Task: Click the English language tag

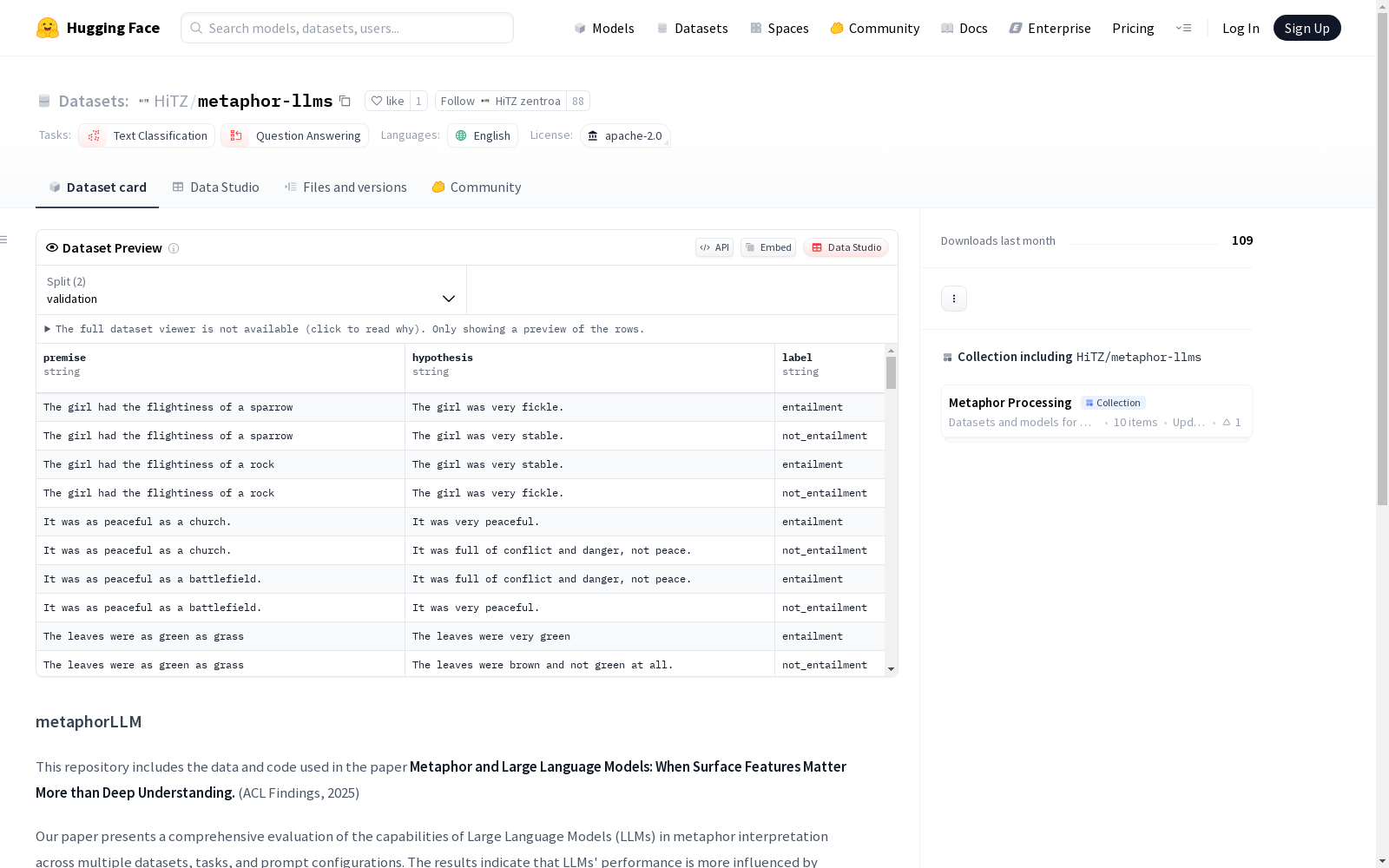Action: click(x=483, y=135)
